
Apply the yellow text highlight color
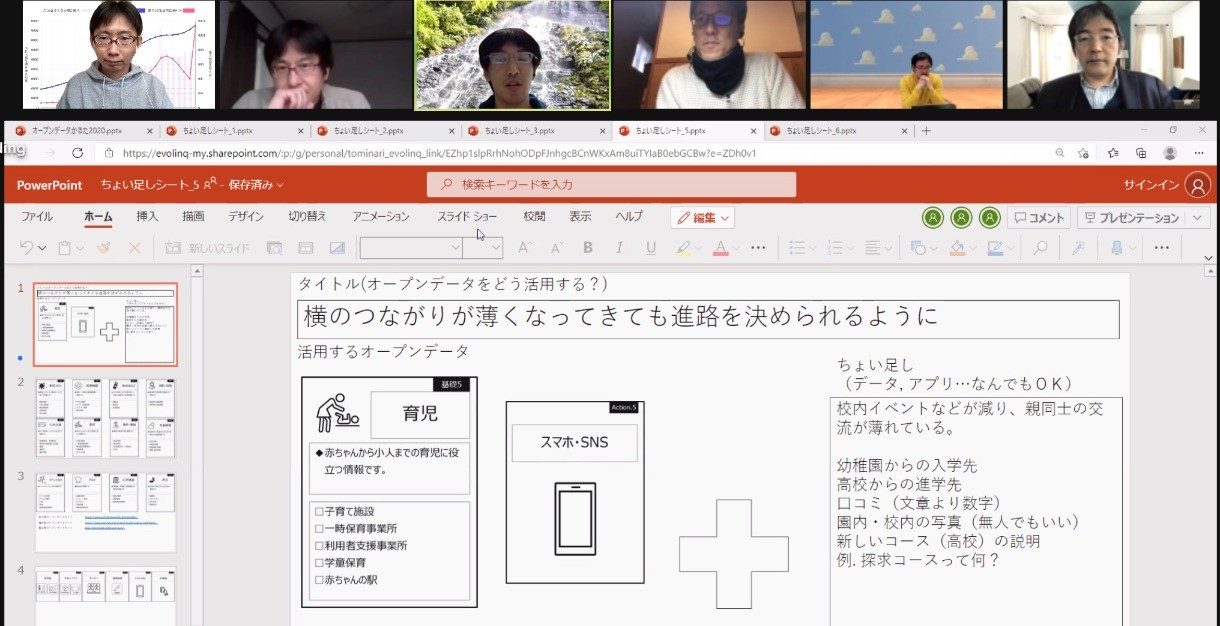(x=682, y=248)
